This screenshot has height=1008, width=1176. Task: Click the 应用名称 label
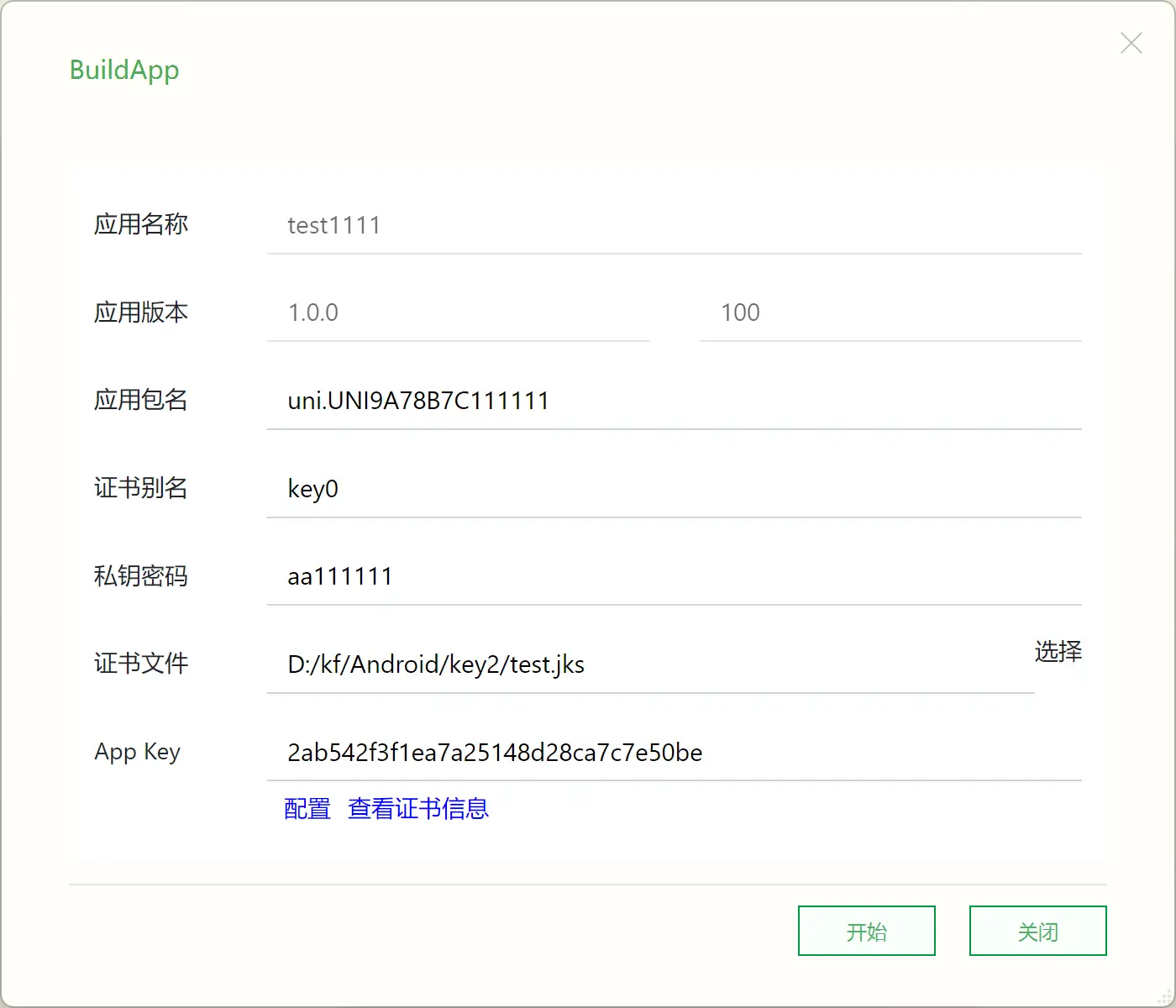pos(141,224)
